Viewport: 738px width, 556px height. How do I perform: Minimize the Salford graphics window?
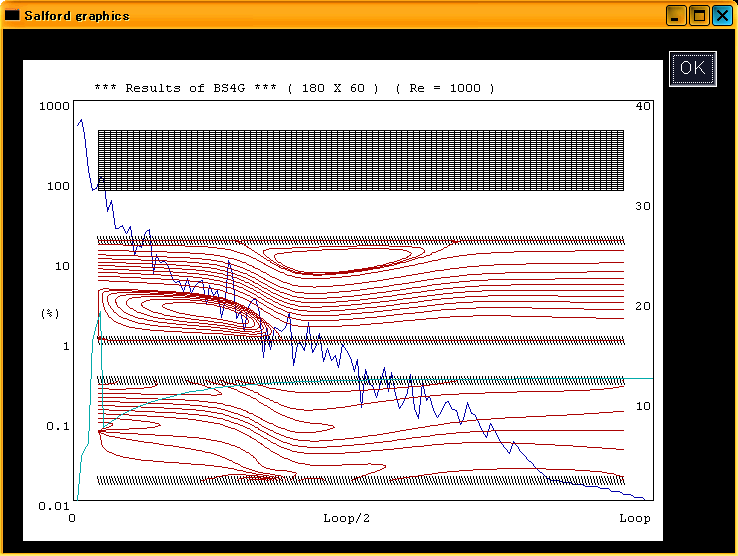pos(676,16)
